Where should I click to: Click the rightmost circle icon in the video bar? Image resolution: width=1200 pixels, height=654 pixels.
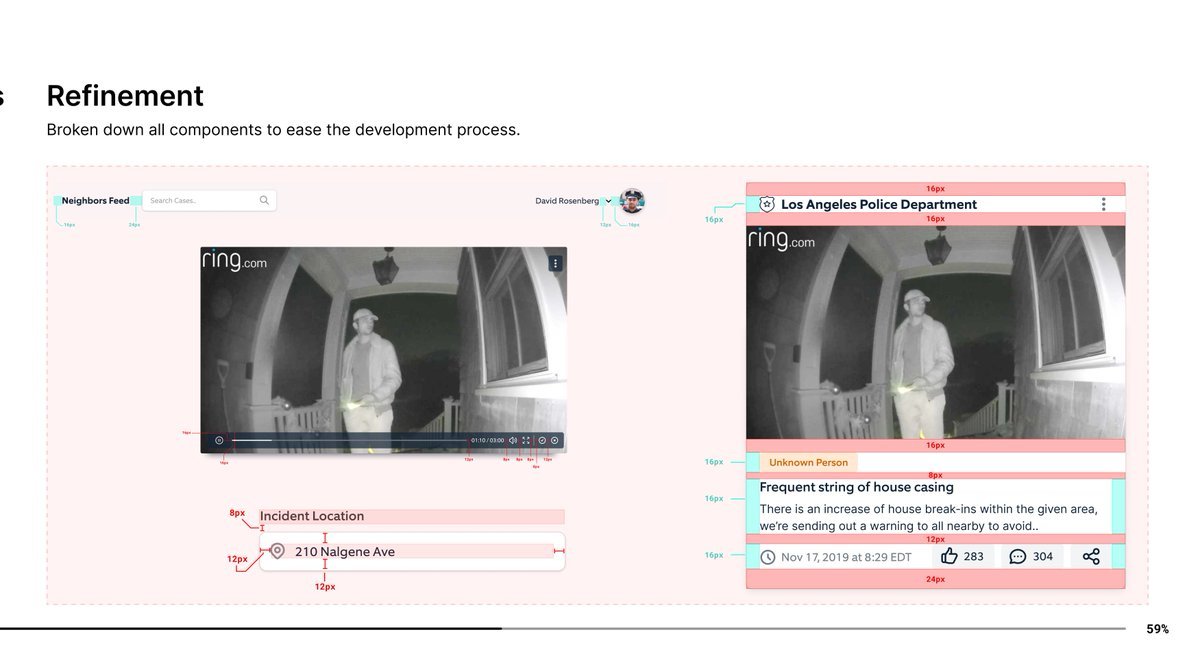(555, 440)
